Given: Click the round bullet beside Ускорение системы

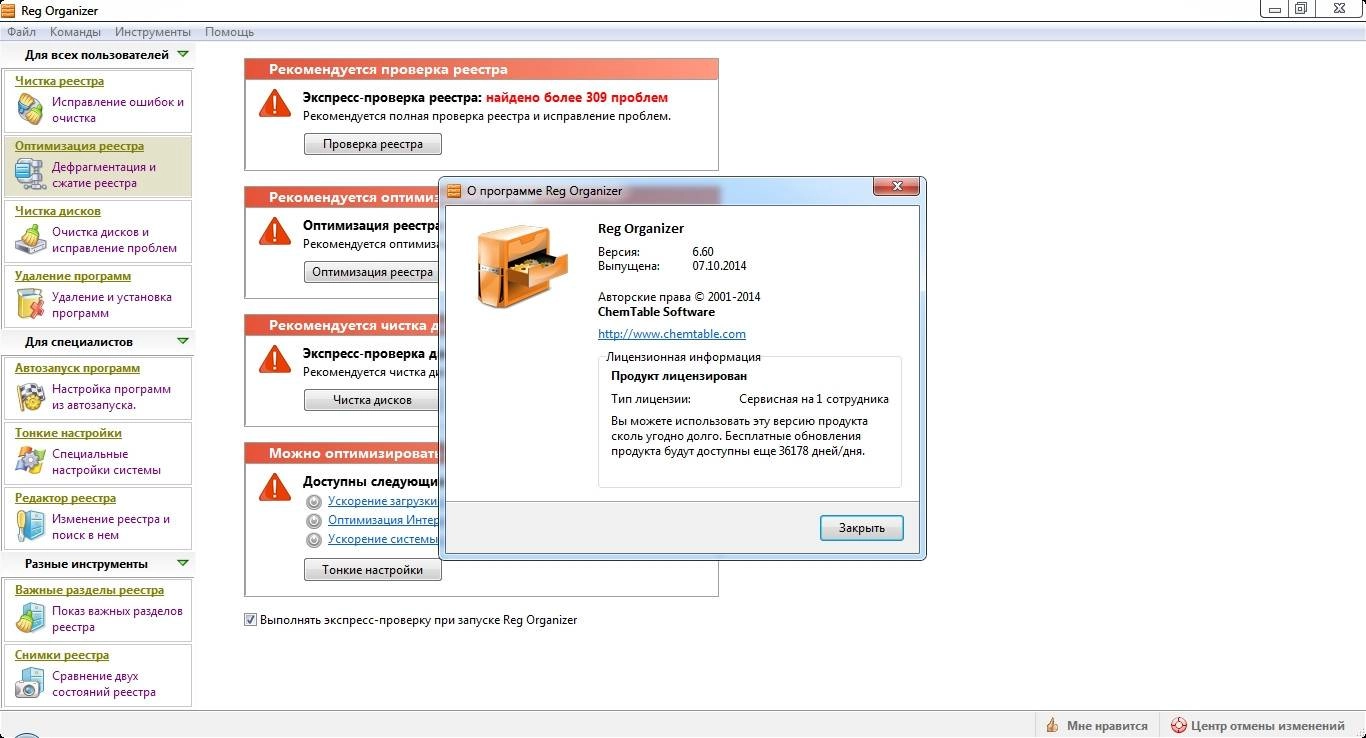Looking at the screenshot, I should 314,540.
